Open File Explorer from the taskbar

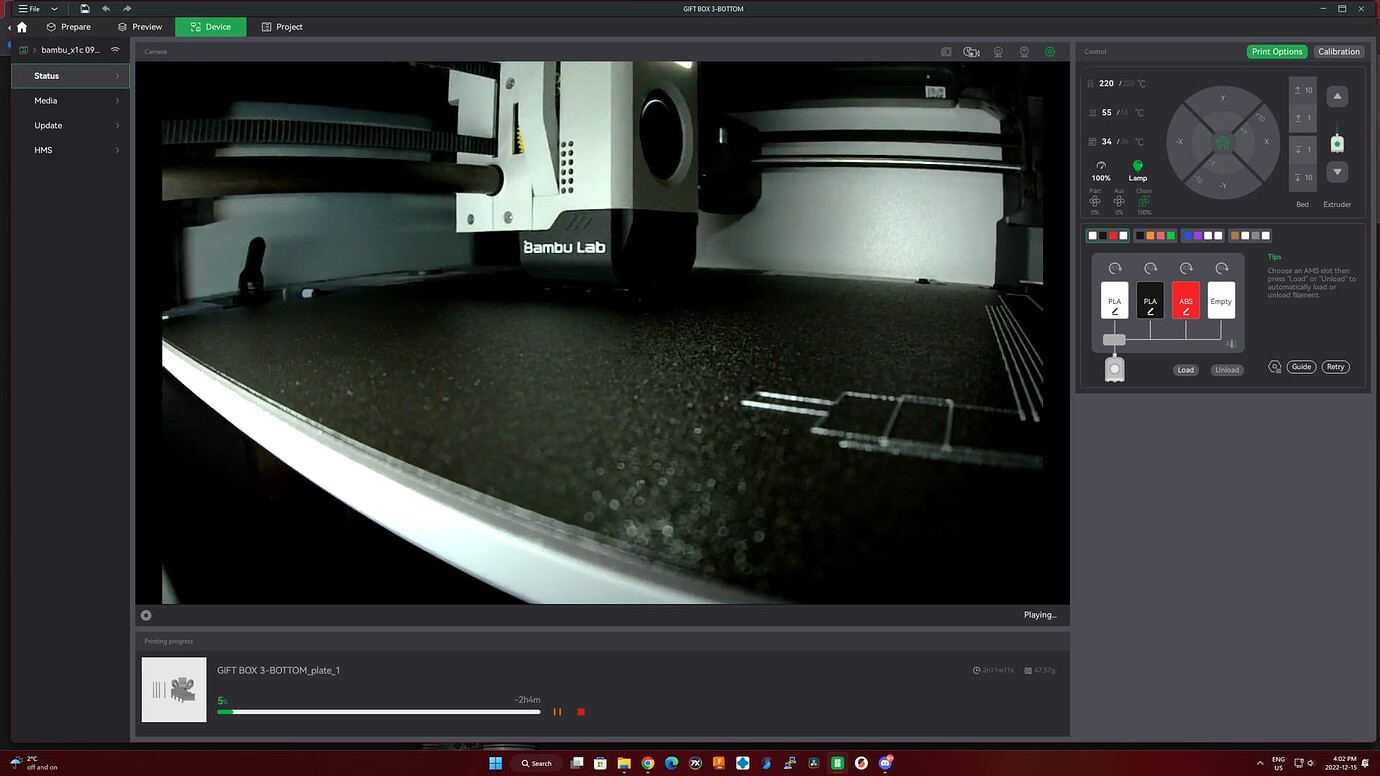624,763
